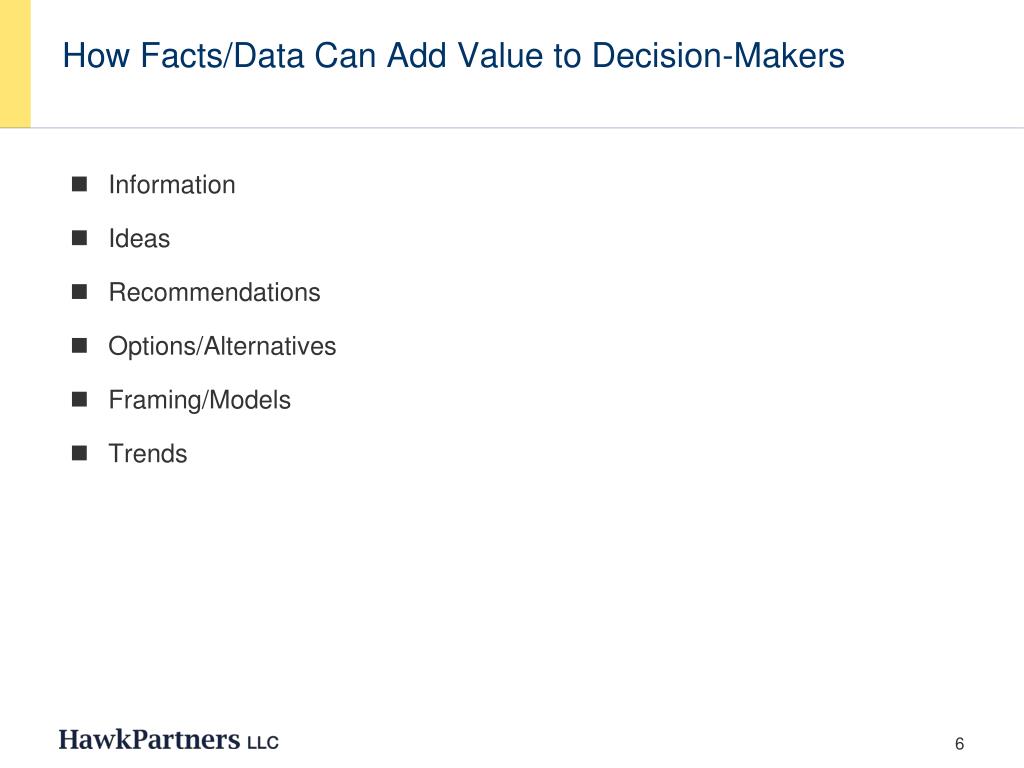This screenshot has width=1024, height=768.
Task: Click the square bullet beside Recommendations
Action: click(x=79, y=291)
